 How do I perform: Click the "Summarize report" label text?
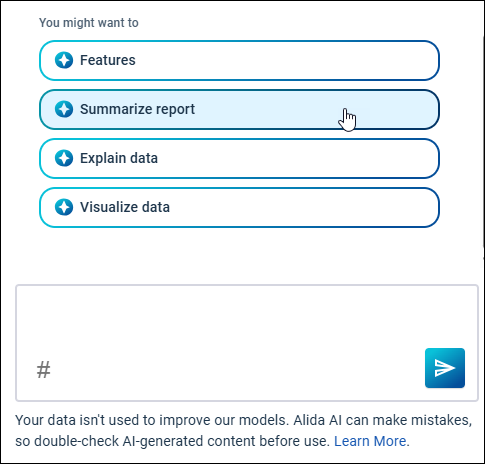[x=137, y=109]
